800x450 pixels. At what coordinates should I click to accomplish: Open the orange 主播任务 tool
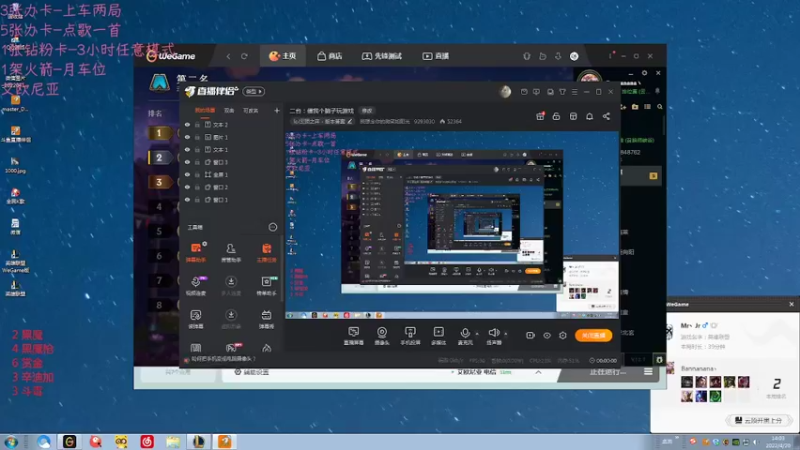coord(266,252)
